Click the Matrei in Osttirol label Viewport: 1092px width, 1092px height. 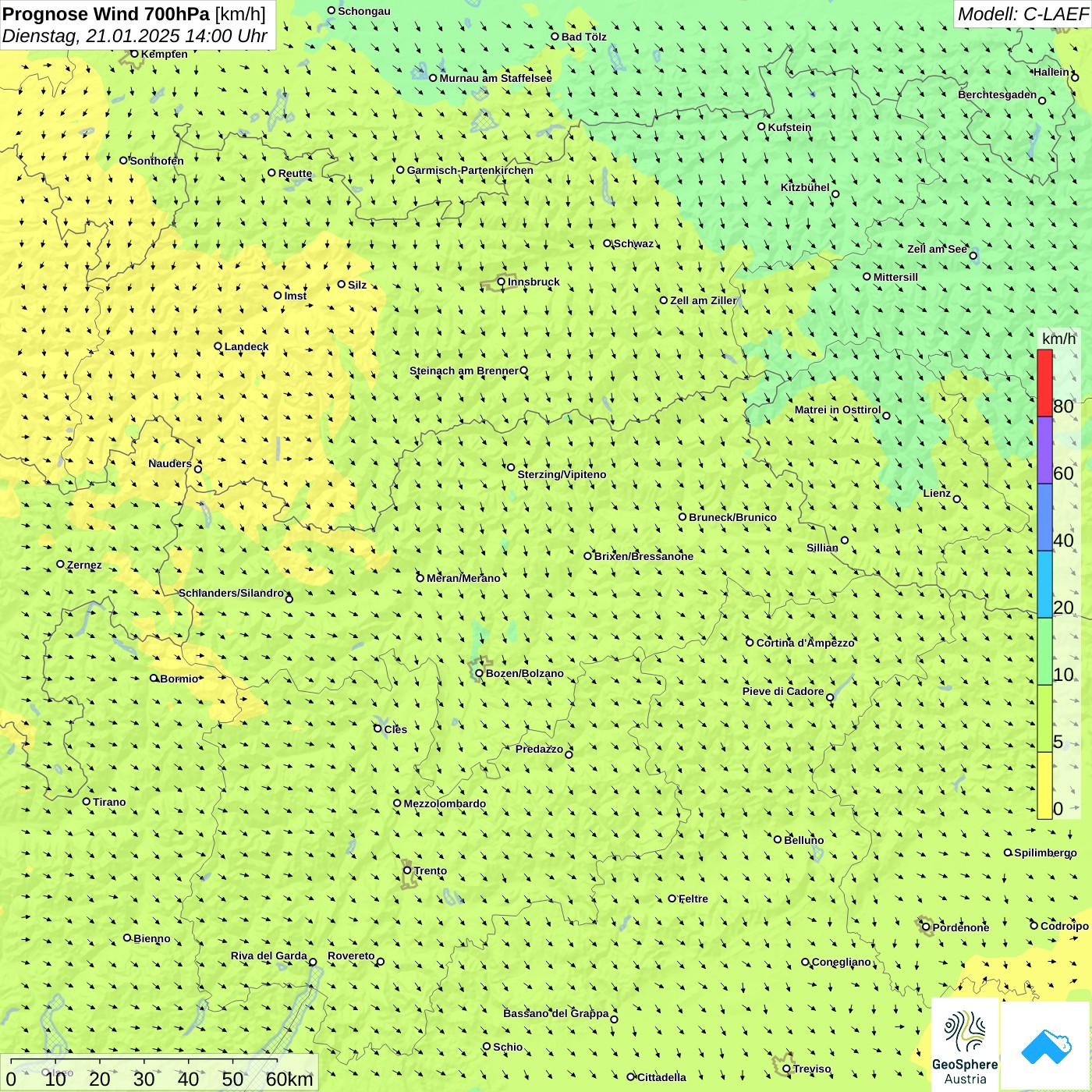pyautogui.click(x=838, y=409)
